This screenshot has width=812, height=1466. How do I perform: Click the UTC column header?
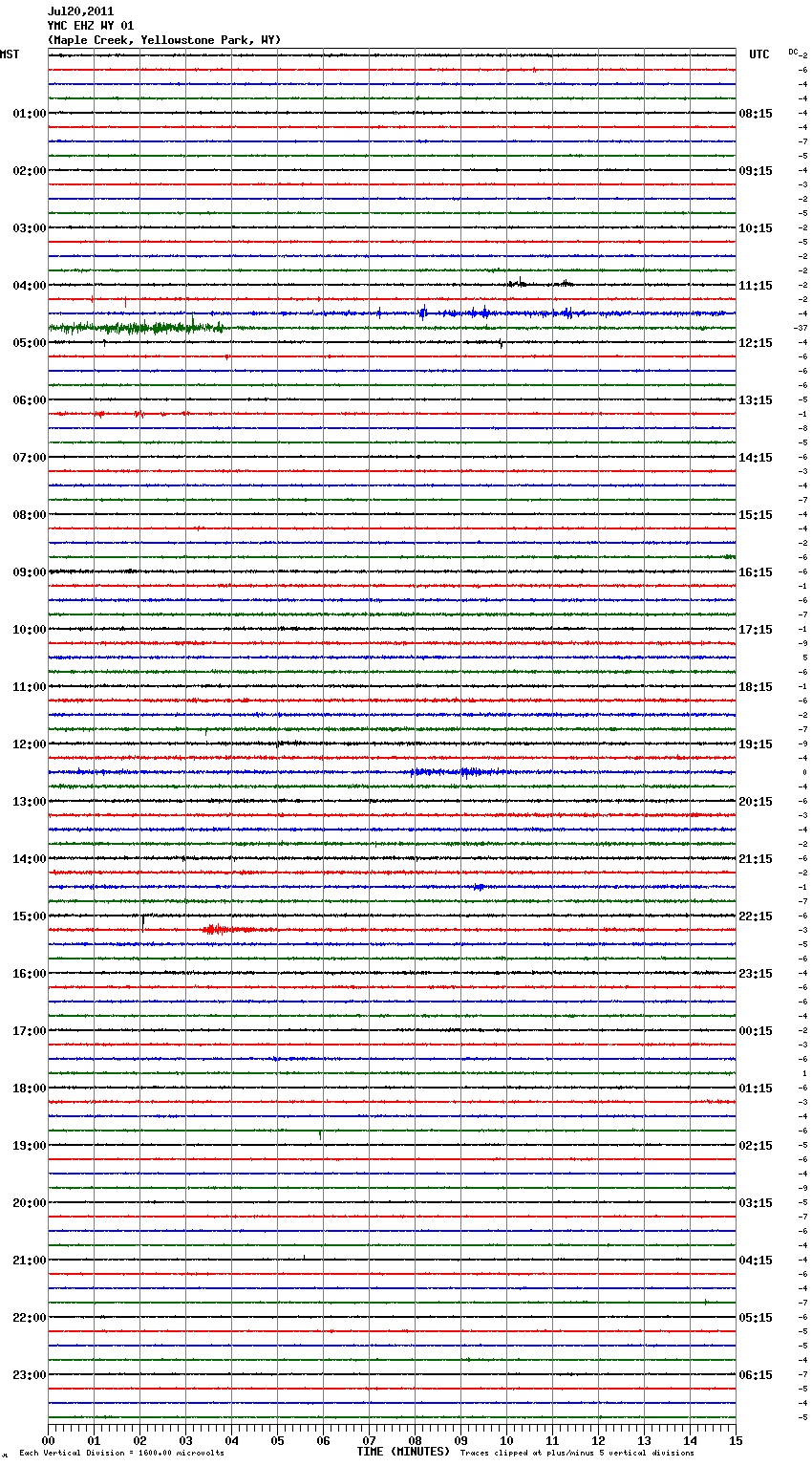[x=759, y=54]
